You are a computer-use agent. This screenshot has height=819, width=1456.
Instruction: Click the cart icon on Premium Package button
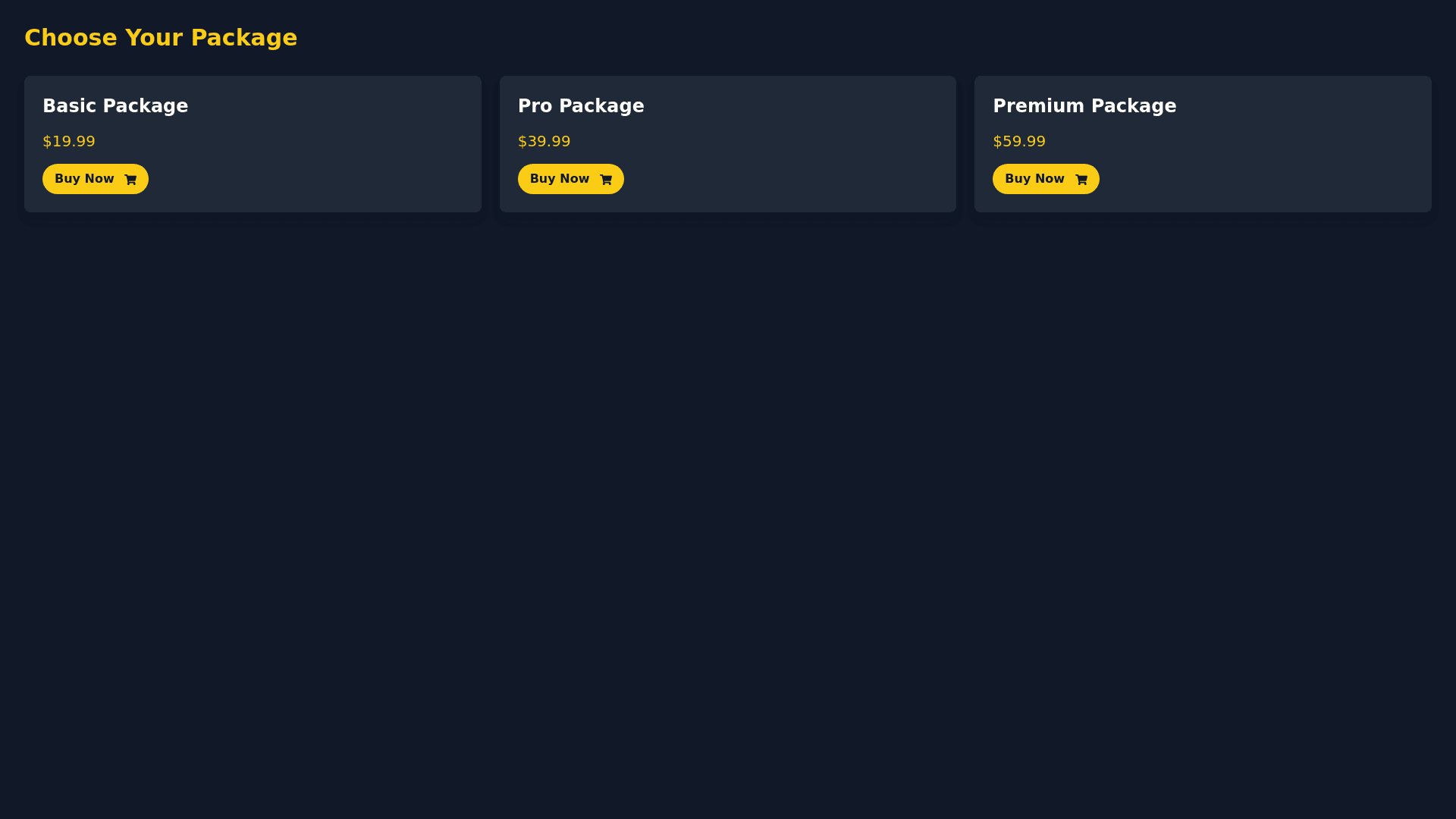coord(1081,180)
